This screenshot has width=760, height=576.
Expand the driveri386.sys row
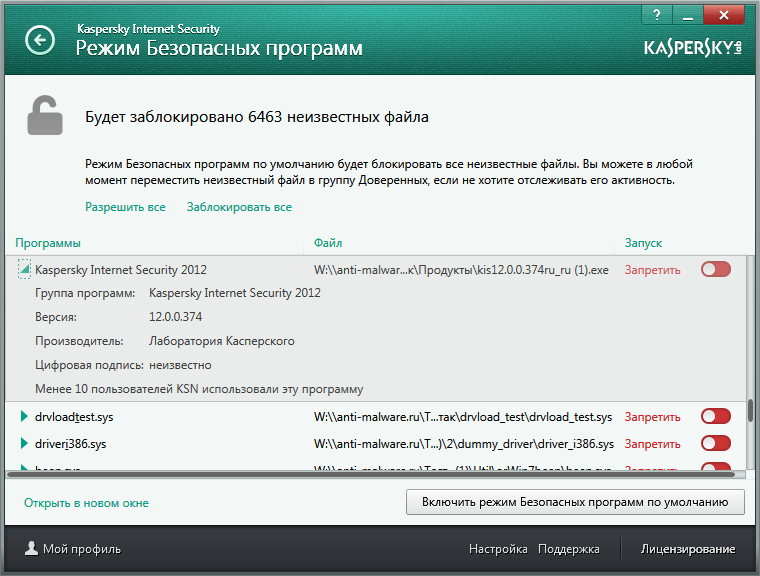[x=24, y=443]
